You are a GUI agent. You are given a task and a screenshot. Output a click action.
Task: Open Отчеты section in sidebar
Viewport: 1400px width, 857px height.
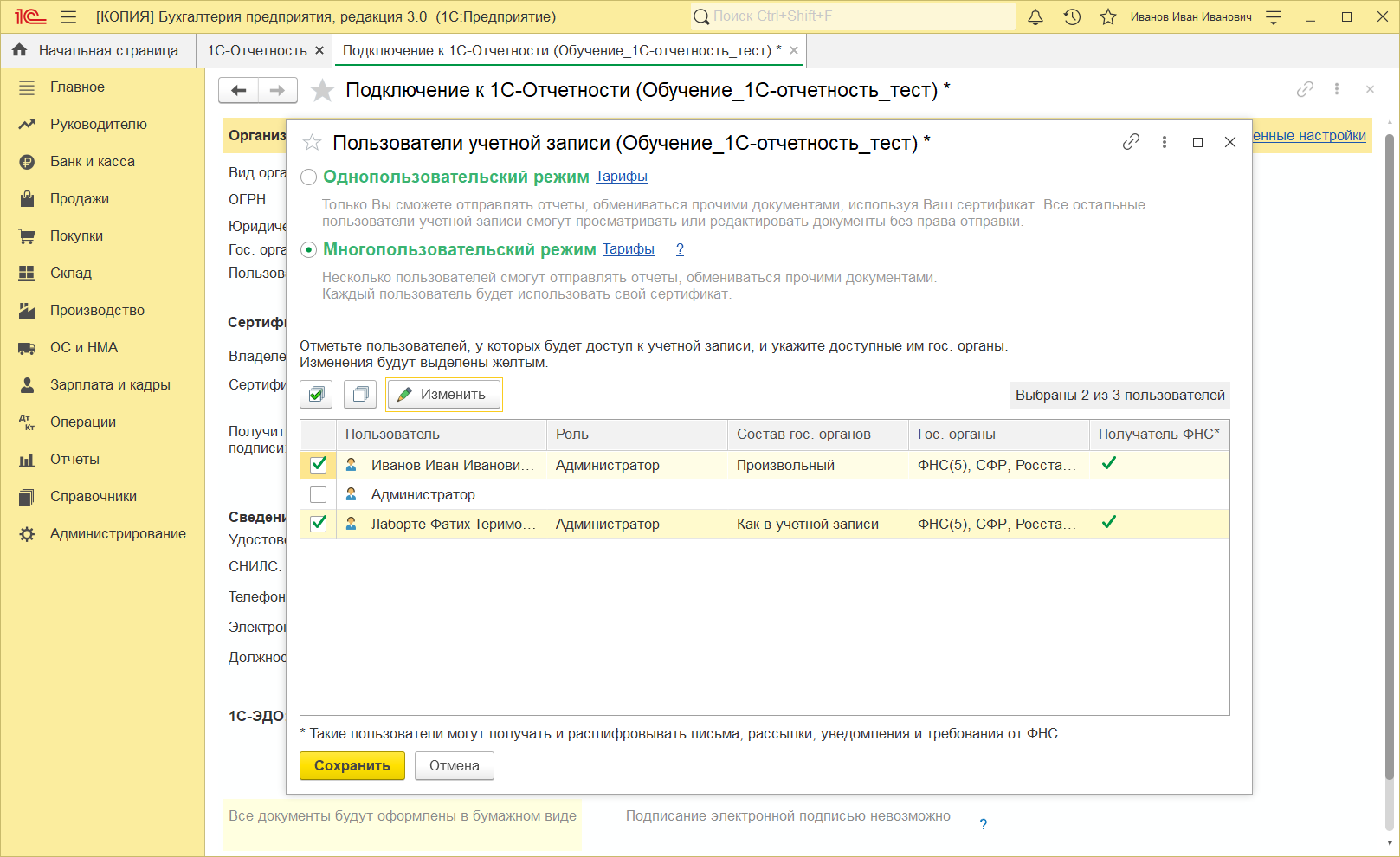pos(102,460)
